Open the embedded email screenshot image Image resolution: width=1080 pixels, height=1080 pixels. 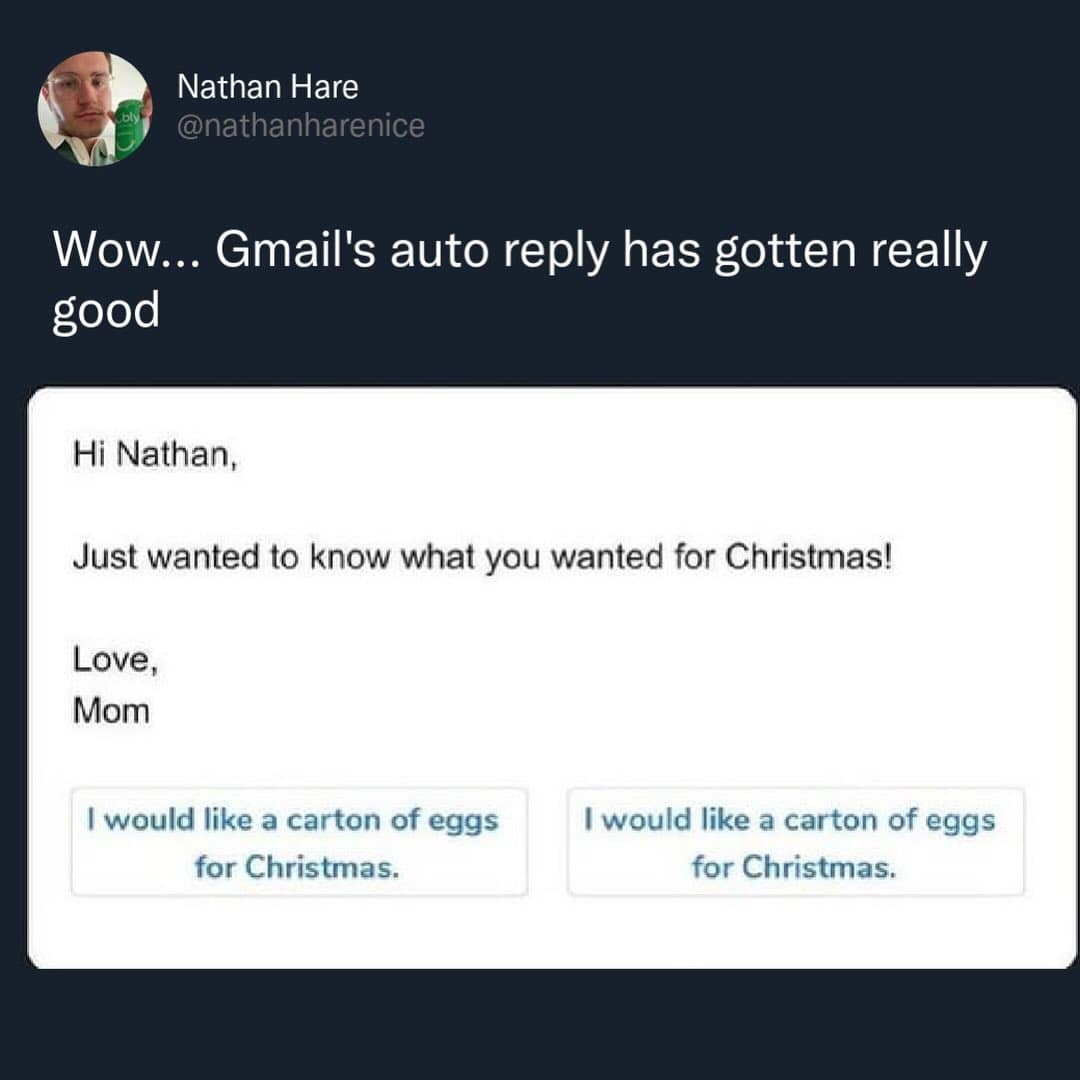[551, 677]
